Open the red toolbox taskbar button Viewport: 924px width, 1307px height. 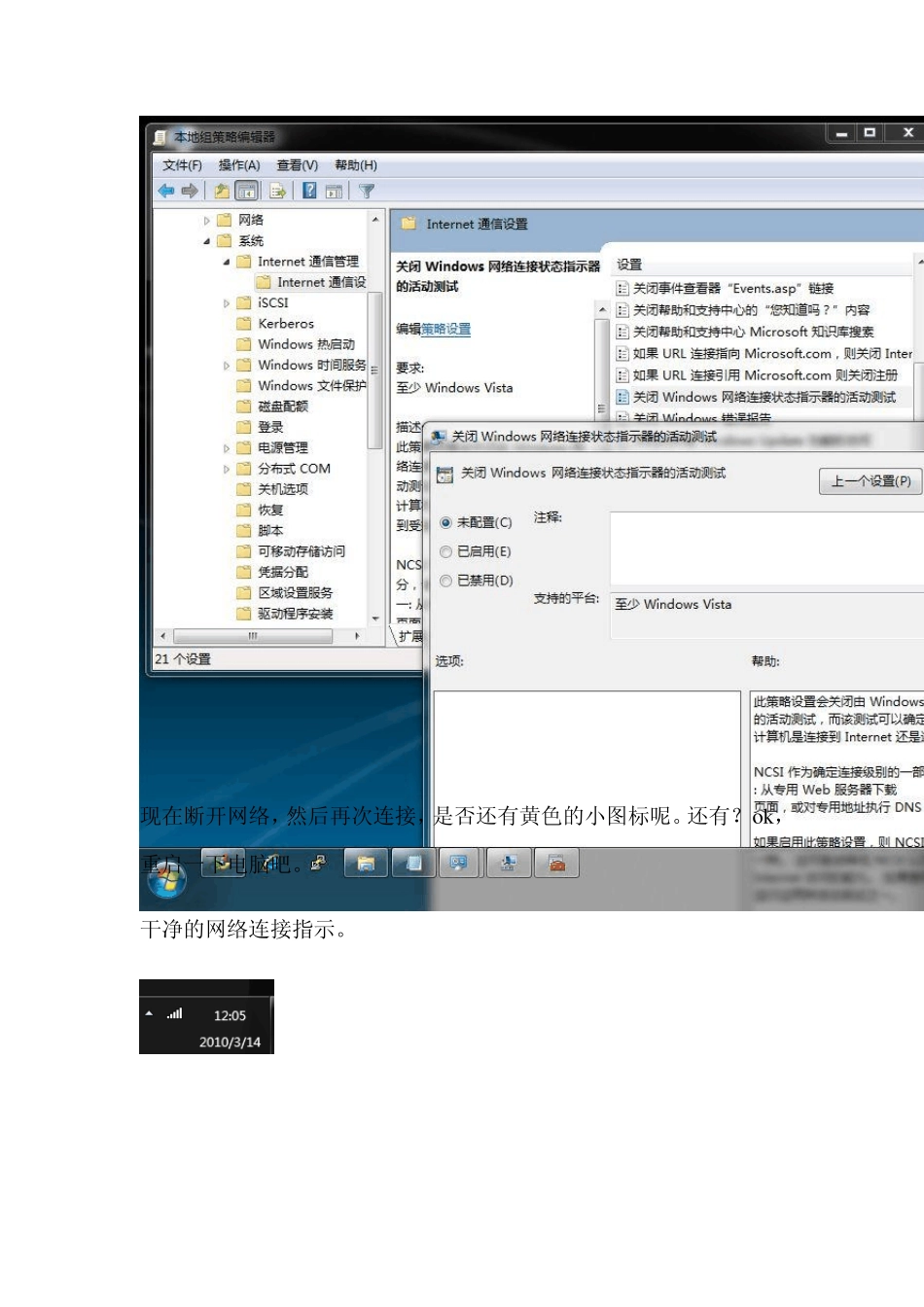(x=556, y=863)
